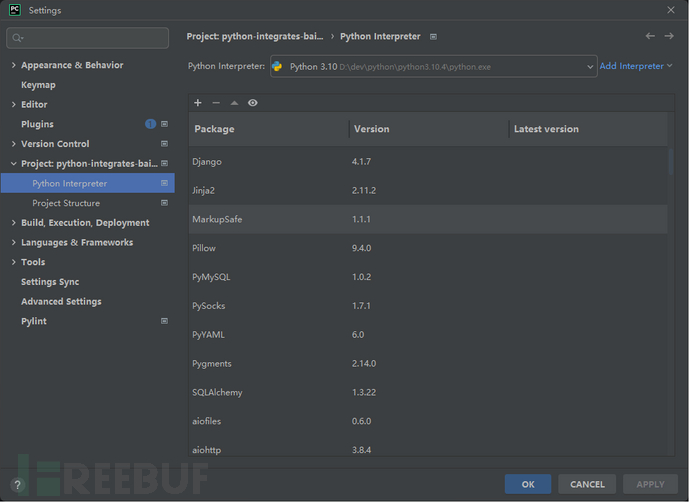This screenshot has height=503, width=690.
Task: Open Pylint settings page
Action: (x=34, y=321)
